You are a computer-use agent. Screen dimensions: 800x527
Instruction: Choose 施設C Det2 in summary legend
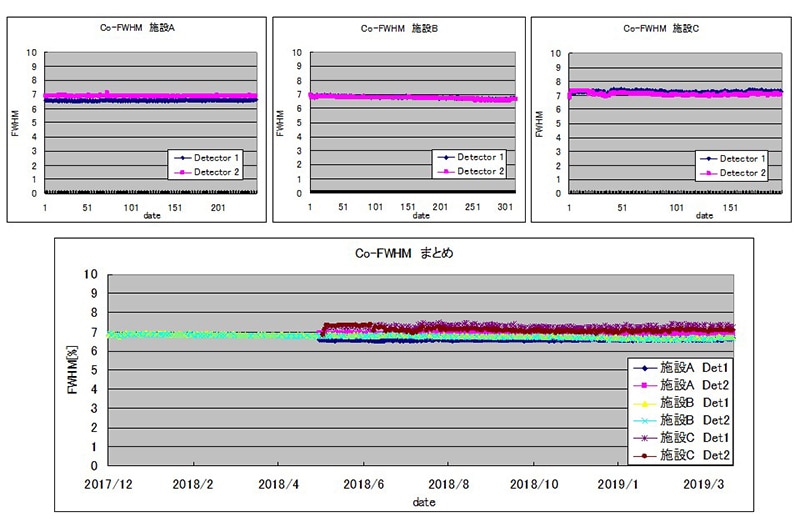coord(690,454)
